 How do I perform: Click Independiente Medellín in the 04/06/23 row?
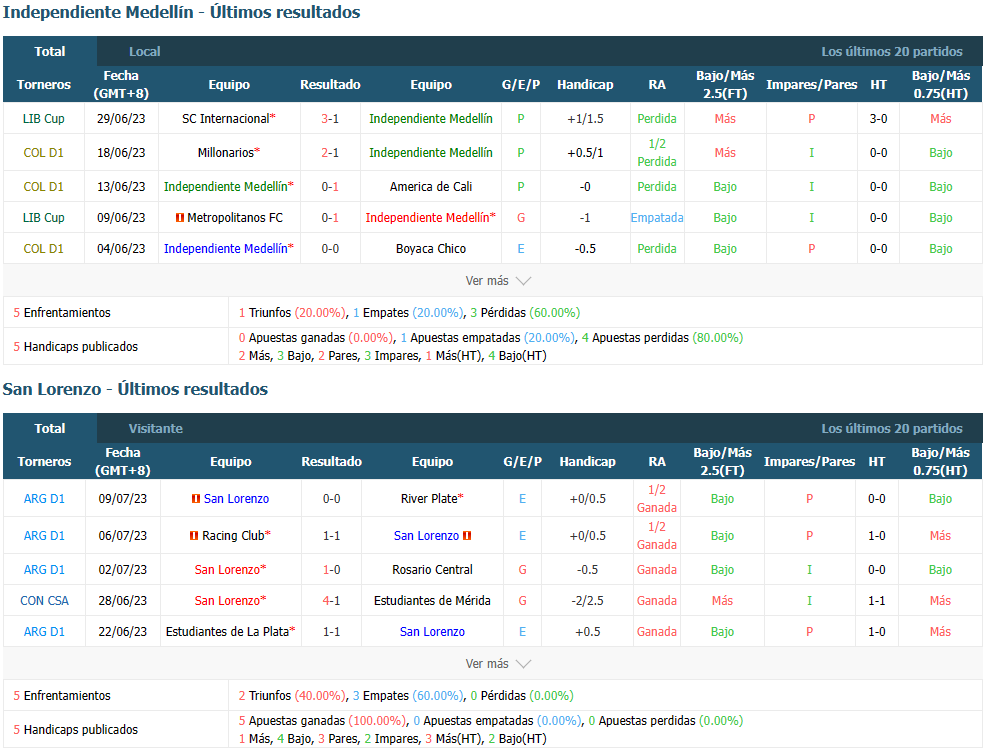(226, 249)
